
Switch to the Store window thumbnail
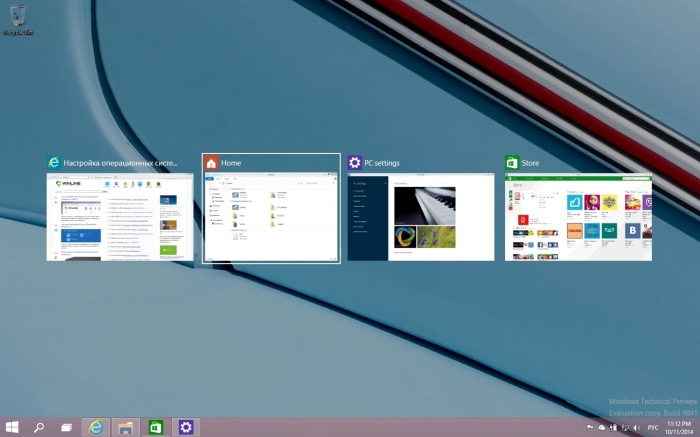point(578,217)
